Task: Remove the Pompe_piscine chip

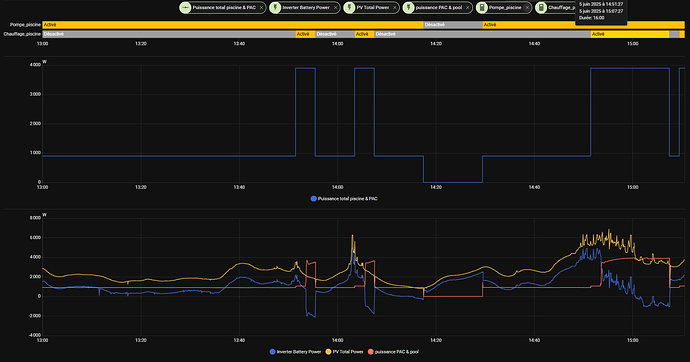Action: click(527, 7)
